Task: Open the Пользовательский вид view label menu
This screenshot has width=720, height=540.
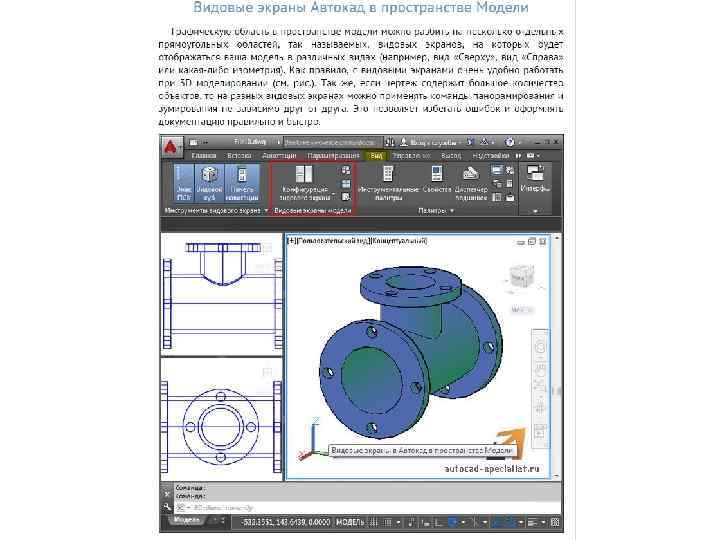Action: [x=333, y=241]
